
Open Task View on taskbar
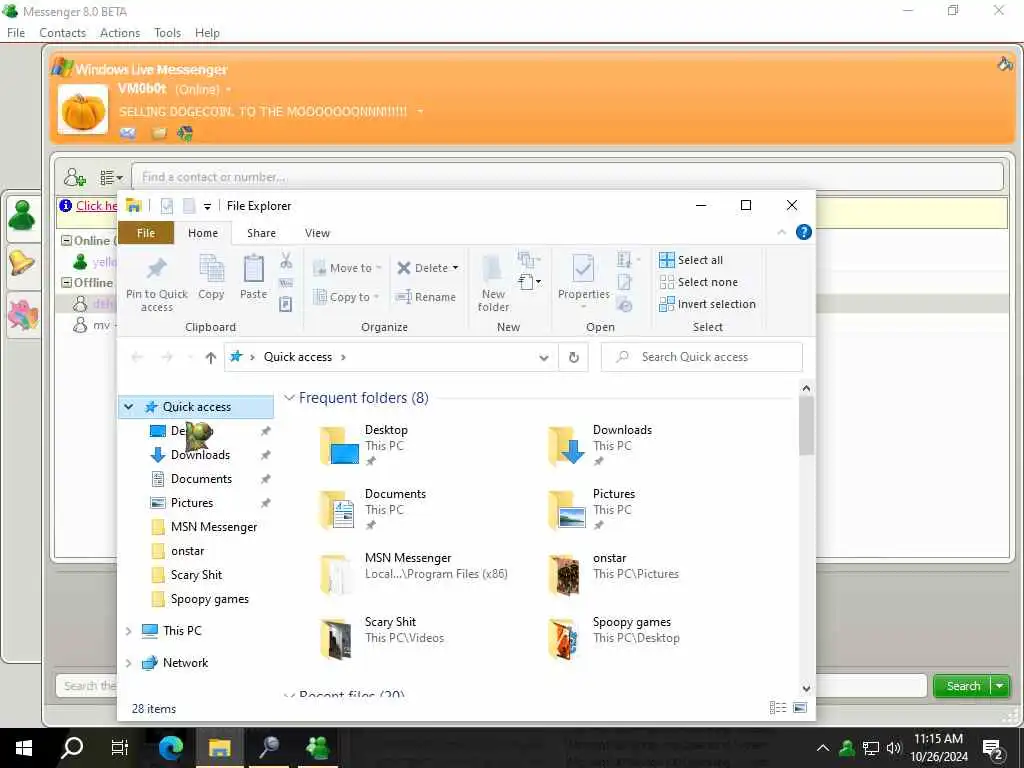click(120, 747)
